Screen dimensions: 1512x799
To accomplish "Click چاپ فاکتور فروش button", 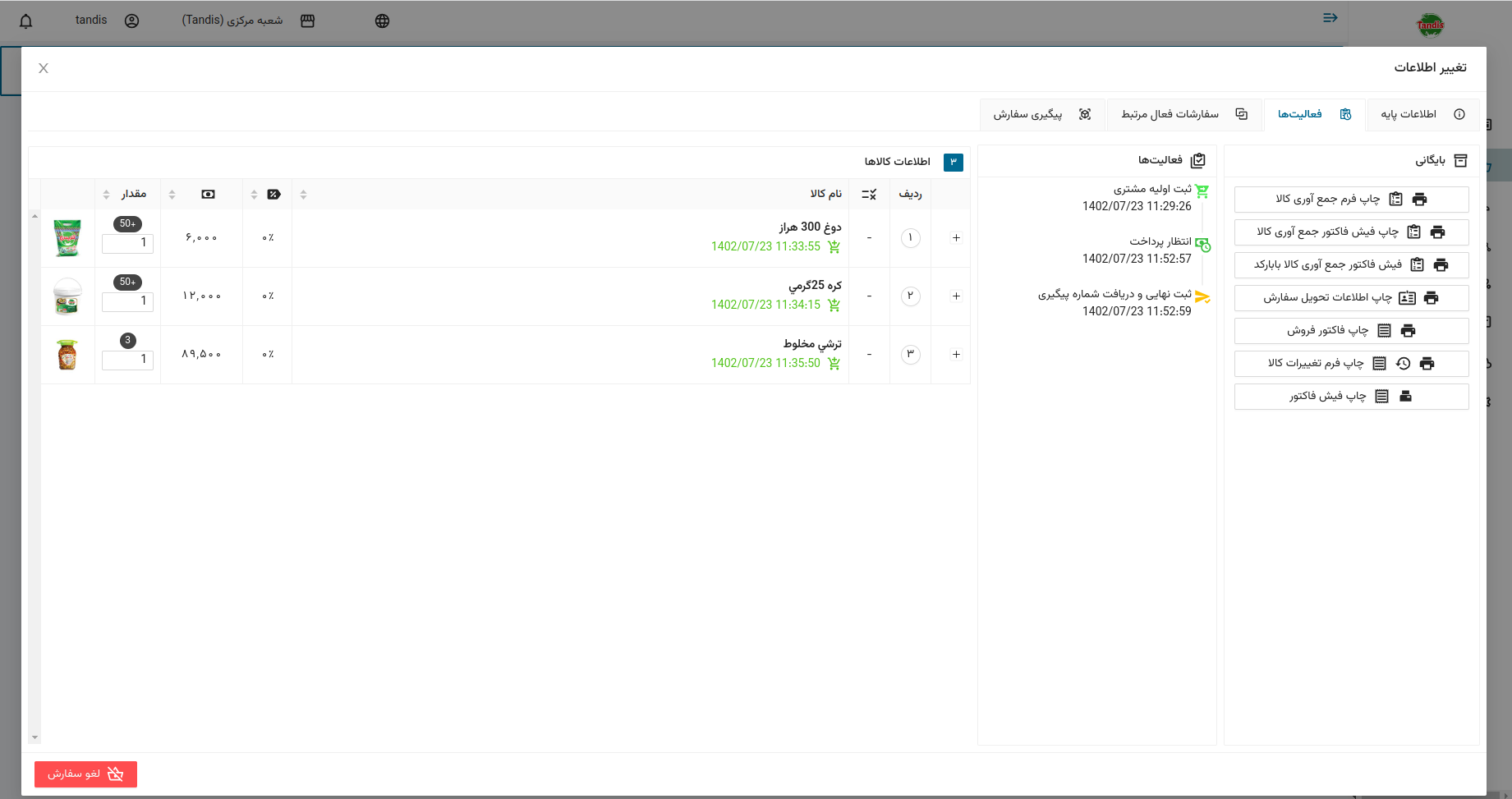I will [1351, 331].
